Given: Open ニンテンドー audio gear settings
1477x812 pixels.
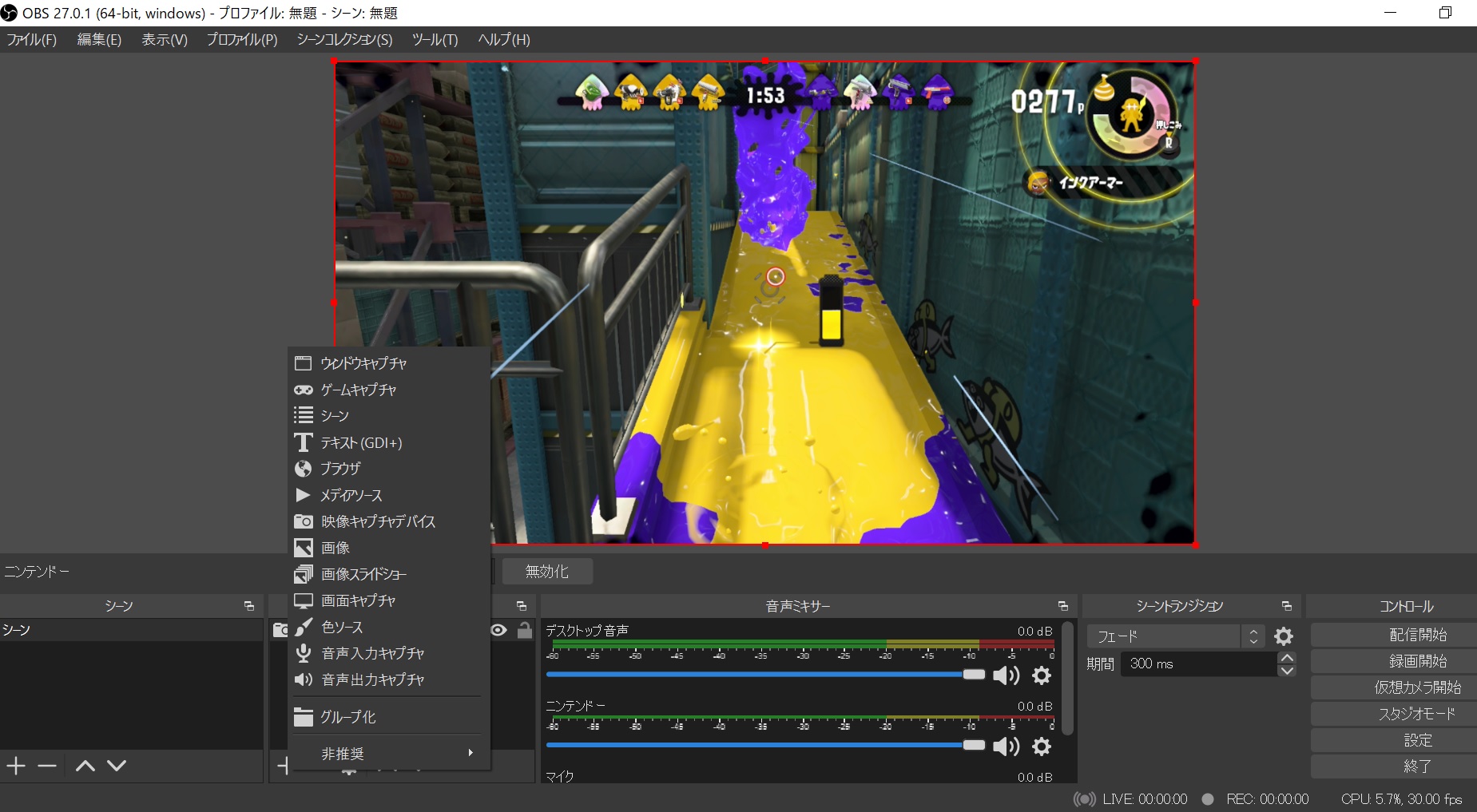Looking at the screenshot, I should coord(1042,747).
